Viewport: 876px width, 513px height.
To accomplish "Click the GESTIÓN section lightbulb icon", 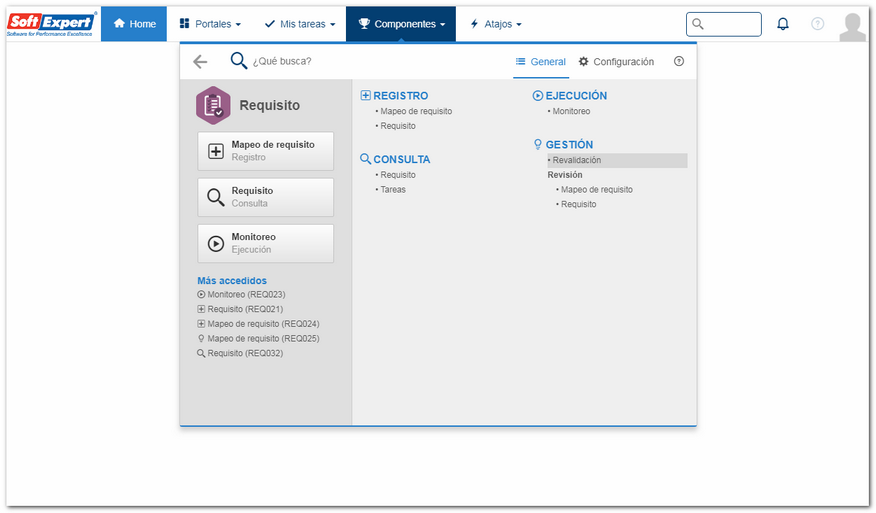I will tap(537, 144).
